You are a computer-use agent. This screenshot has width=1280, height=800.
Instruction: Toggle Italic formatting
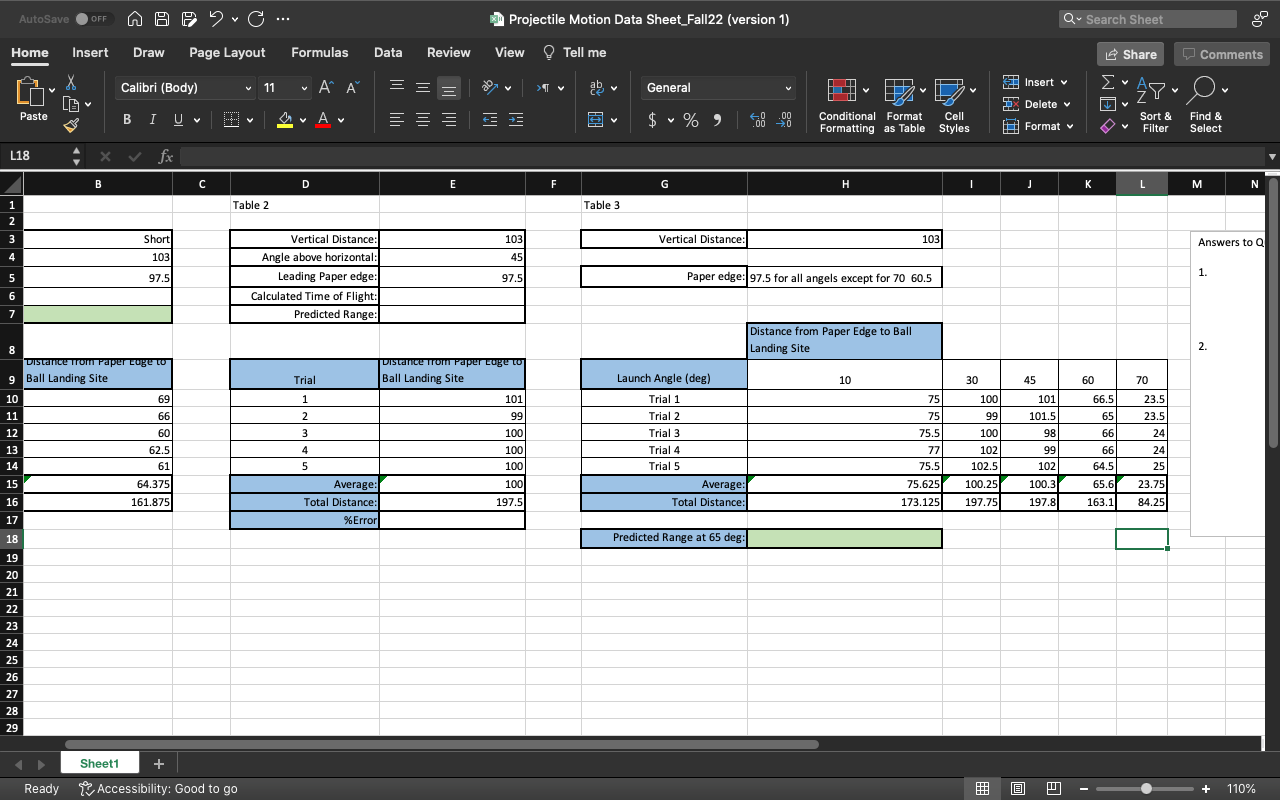(x=151, y=120)
